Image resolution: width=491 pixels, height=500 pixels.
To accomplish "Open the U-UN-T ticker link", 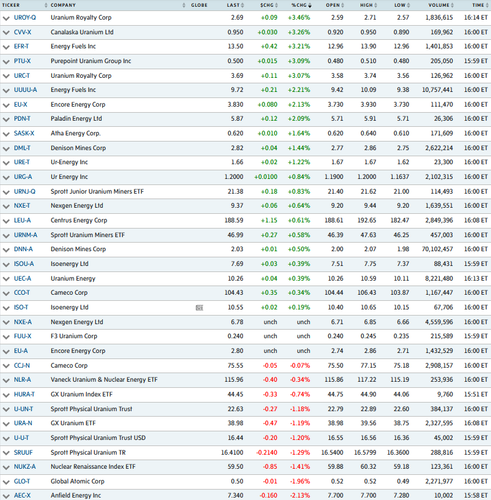I will coord(23,409).
